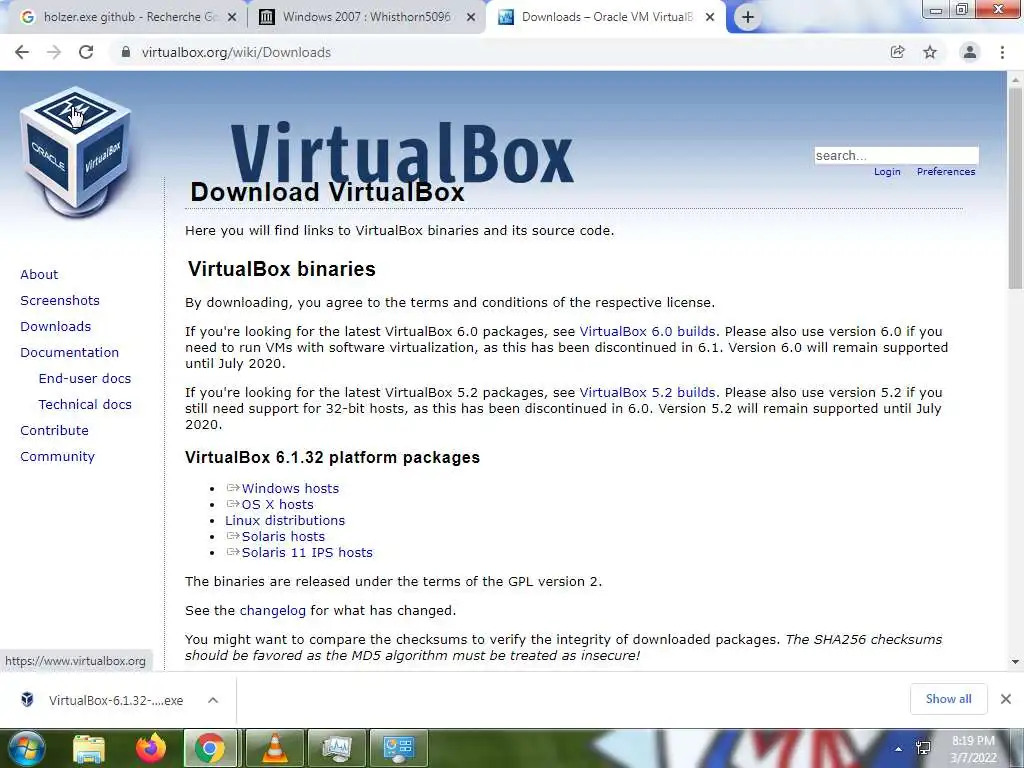Open File Explorer from the taskbar
The image size is (1024, 768).
point(89,748)
